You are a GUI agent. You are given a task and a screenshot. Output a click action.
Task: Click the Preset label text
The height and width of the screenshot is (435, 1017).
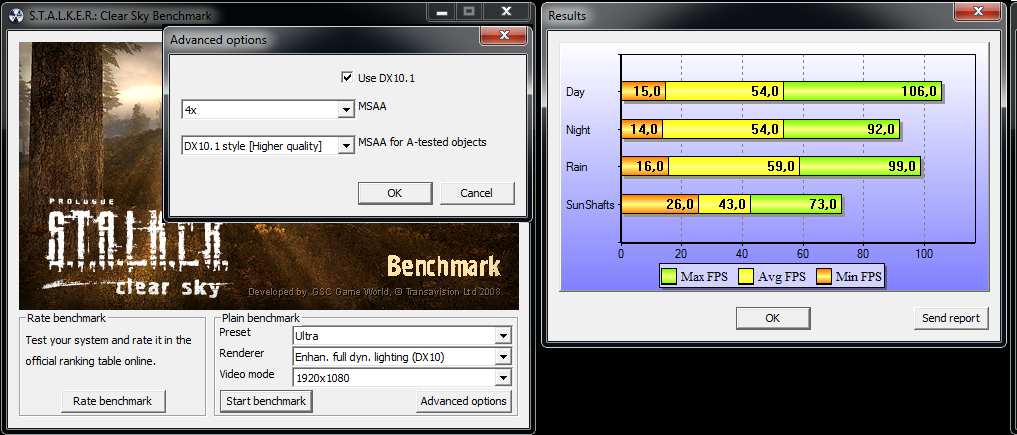click(235, 333)
